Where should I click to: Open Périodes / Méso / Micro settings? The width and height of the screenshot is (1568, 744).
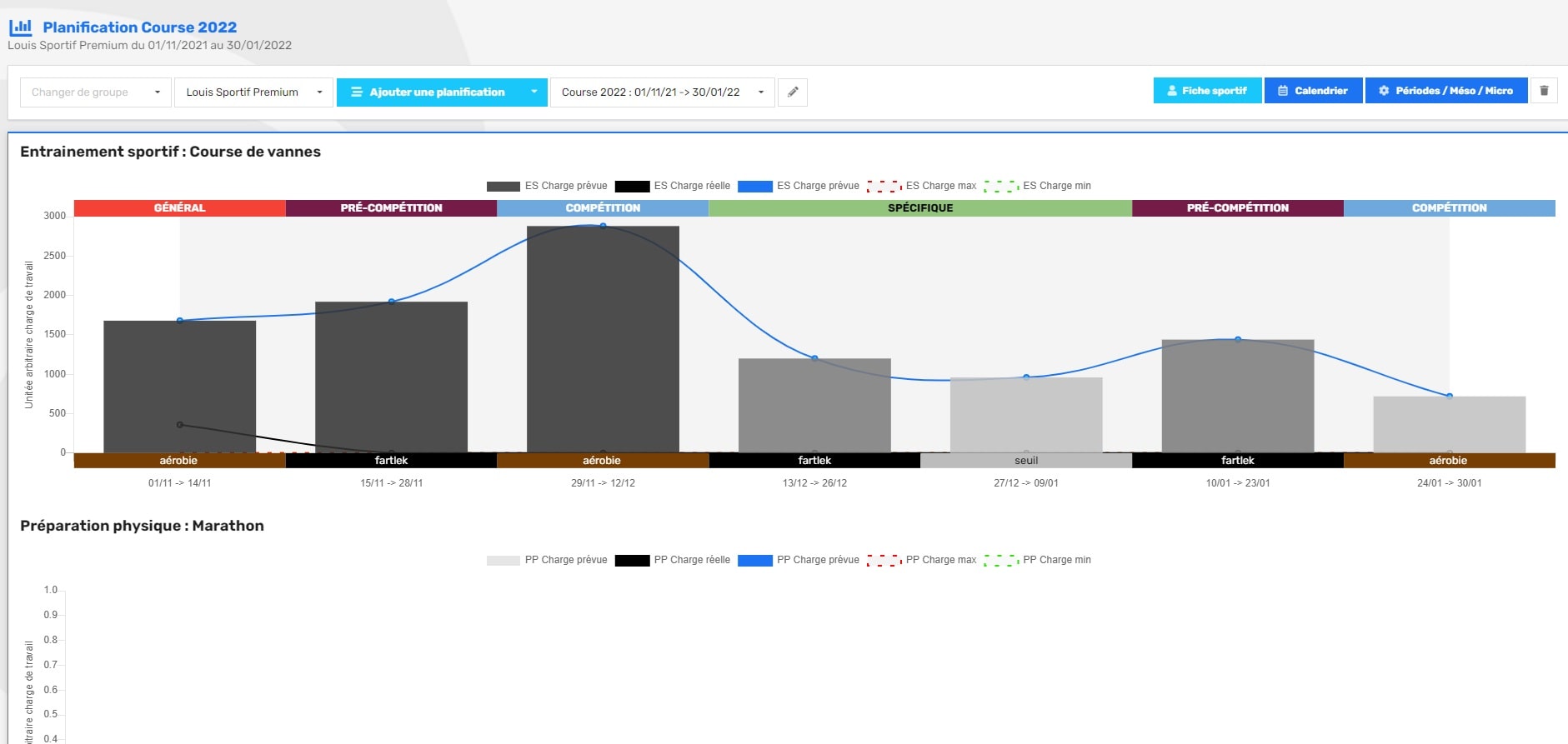1446,91
